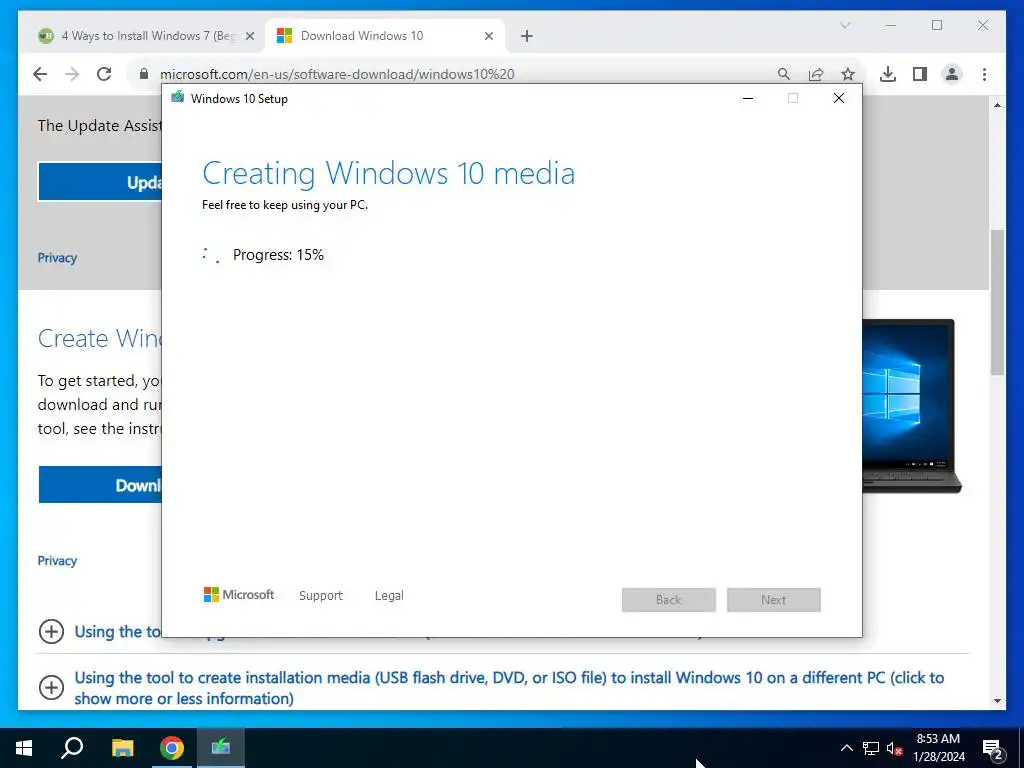Click the scrollbar up arrow
Image resolution: width=1024 pixels, height=768 pixels.
click(x=997, y=104)
